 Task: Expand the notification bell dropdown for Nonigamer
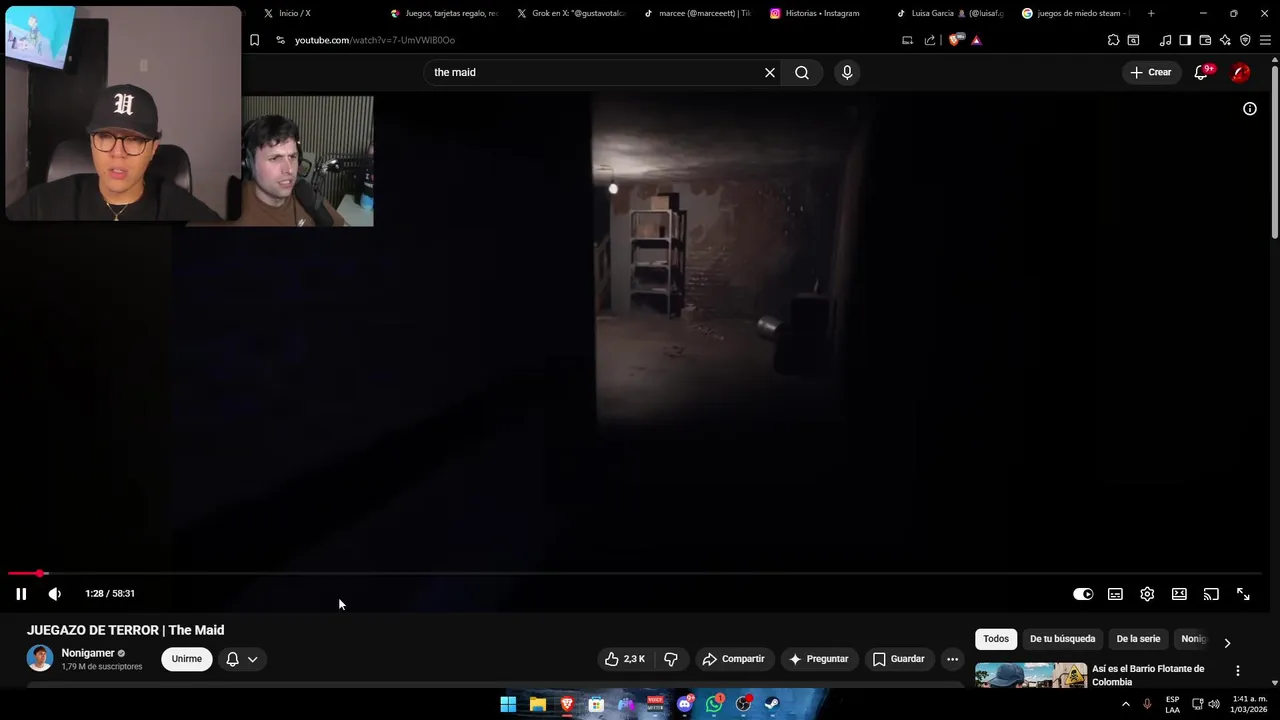click(242, 659)
